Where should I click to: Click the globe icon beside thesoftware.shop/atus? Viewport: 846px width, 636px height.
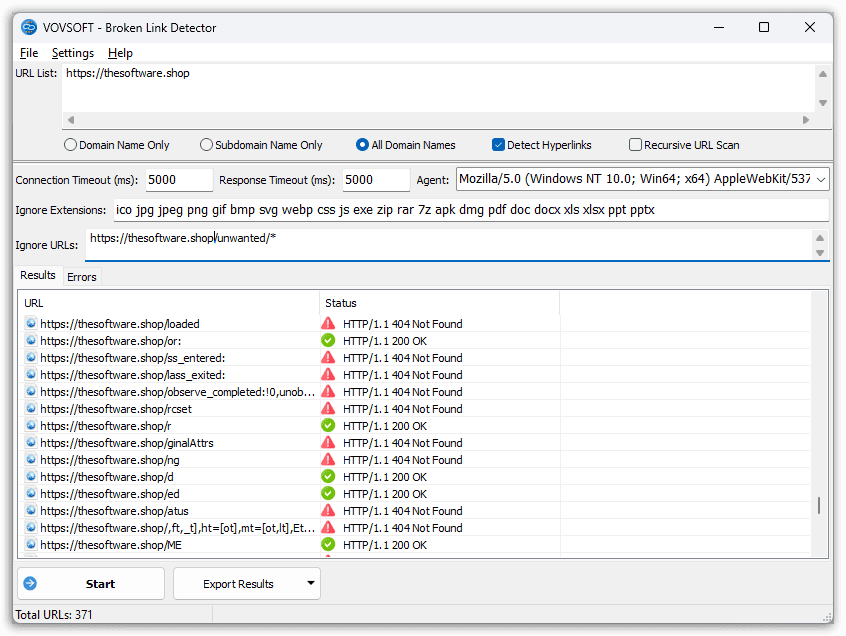[x=31, y=510]
